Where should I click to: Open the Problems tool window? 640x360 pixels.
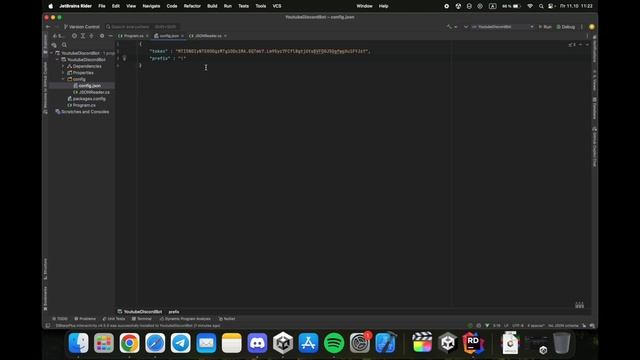(85, 319)
